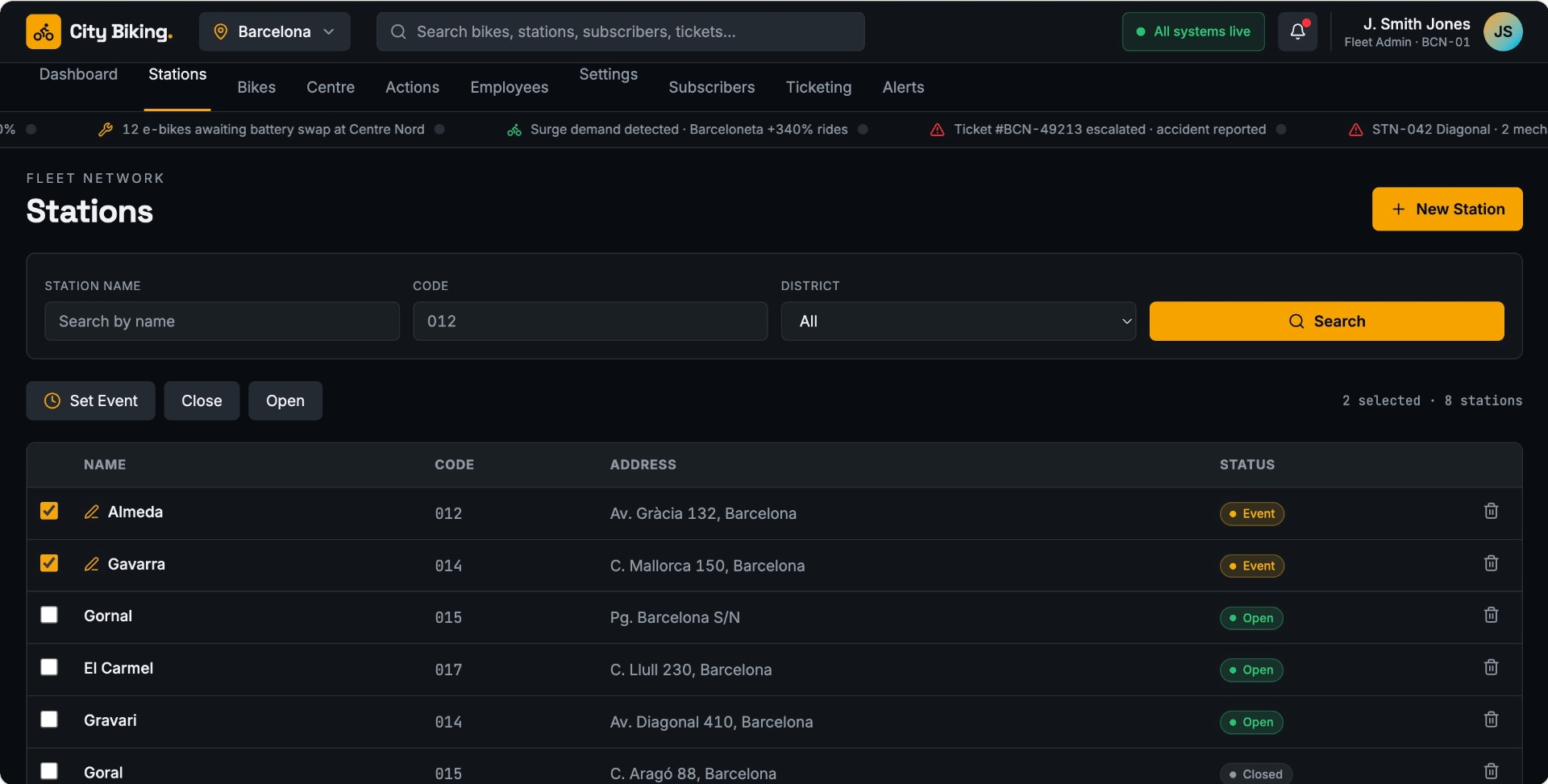
Task: Click the Open status badge for Gornal
Action: tap(1251, 618)
